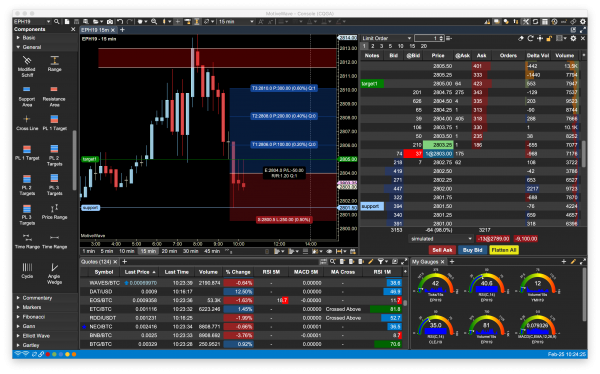This screenshot has height=374, width=600.
Task: Open the Limit Order type dropdown
Action: click(386, 38)
